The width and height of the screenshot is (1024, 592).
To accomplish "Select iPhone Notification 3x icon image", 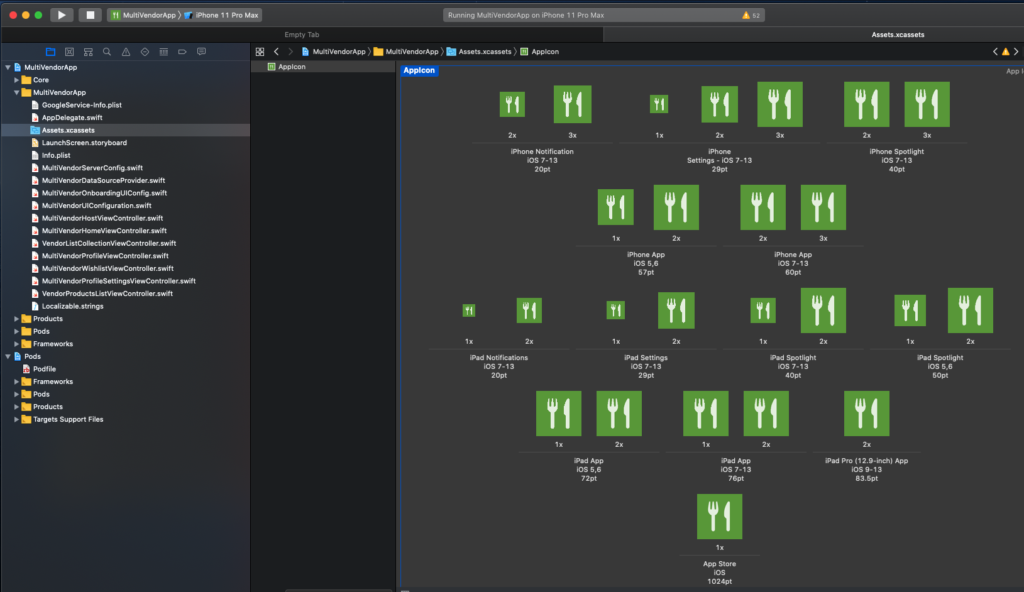I will 572,104.
